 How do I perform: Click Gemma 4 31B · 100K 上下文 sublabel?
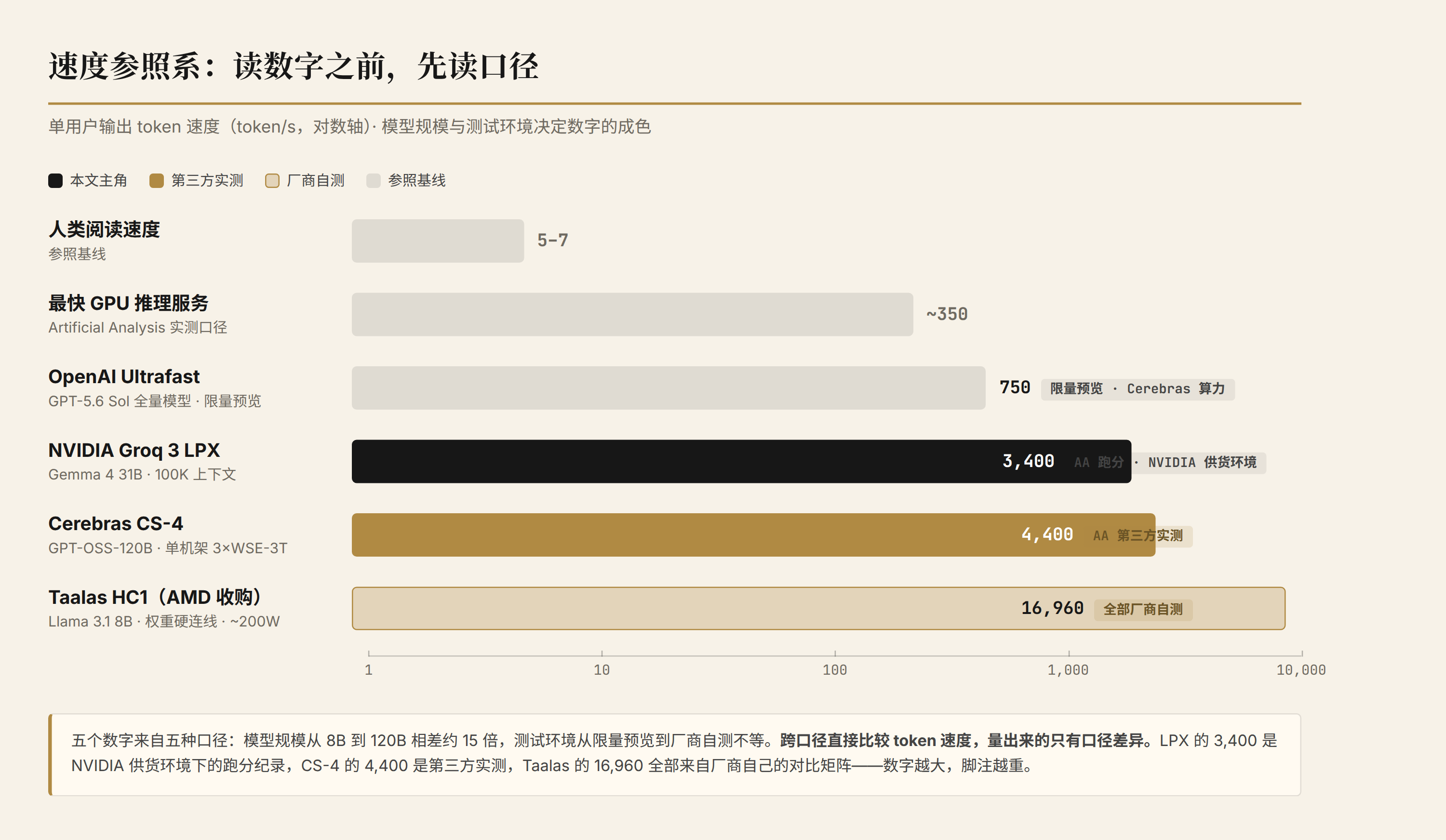pyautogui.click(x=142, y=475)
